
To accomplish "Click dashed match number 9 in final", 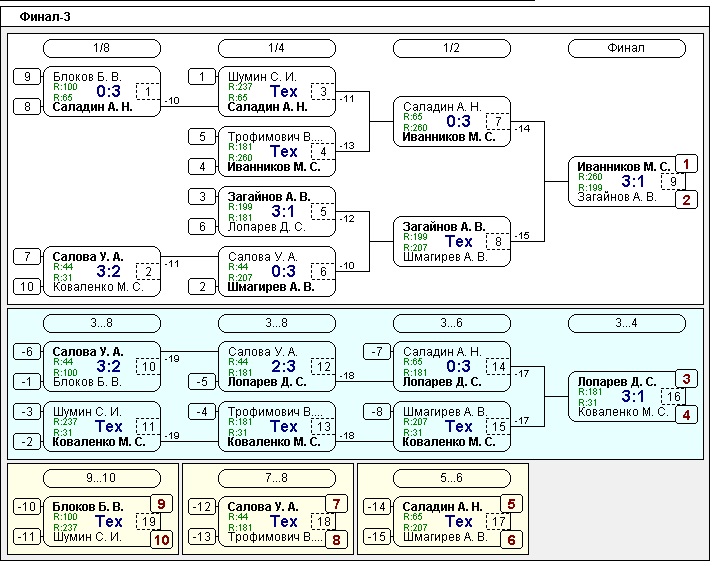I will [x=673, y=182].
